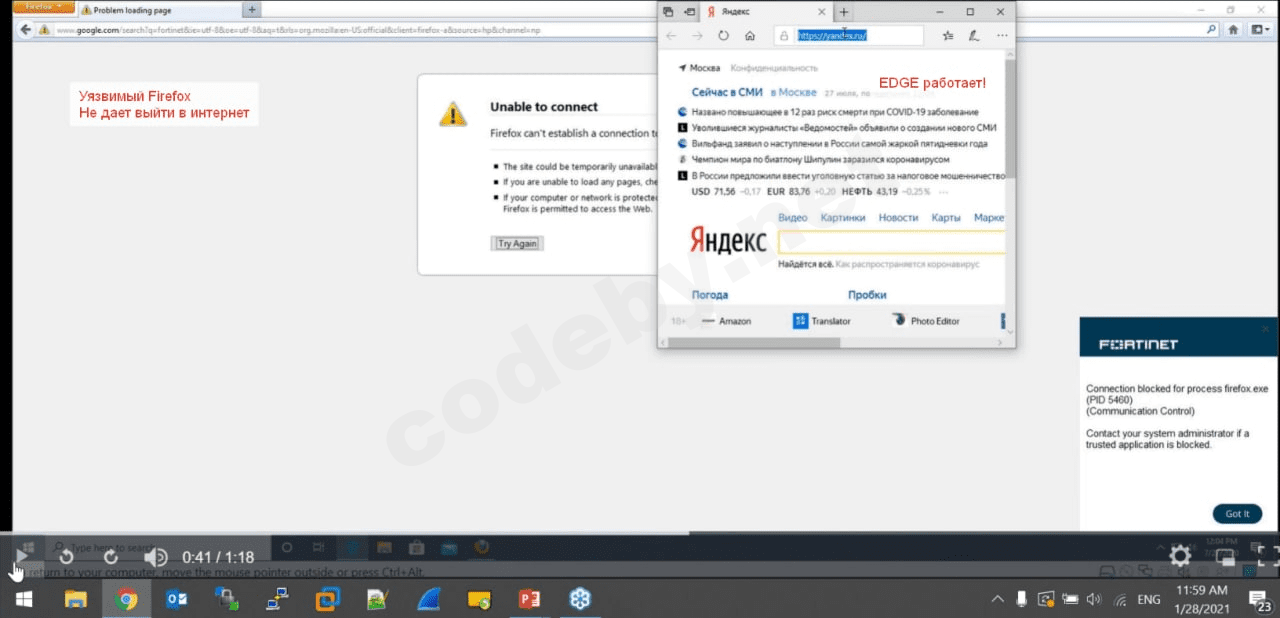The width and height of the screenshot is (1280, 618).
Task: Go to home page in Edge toolbar
Action: pyautogui.click(x=750, y=35)
